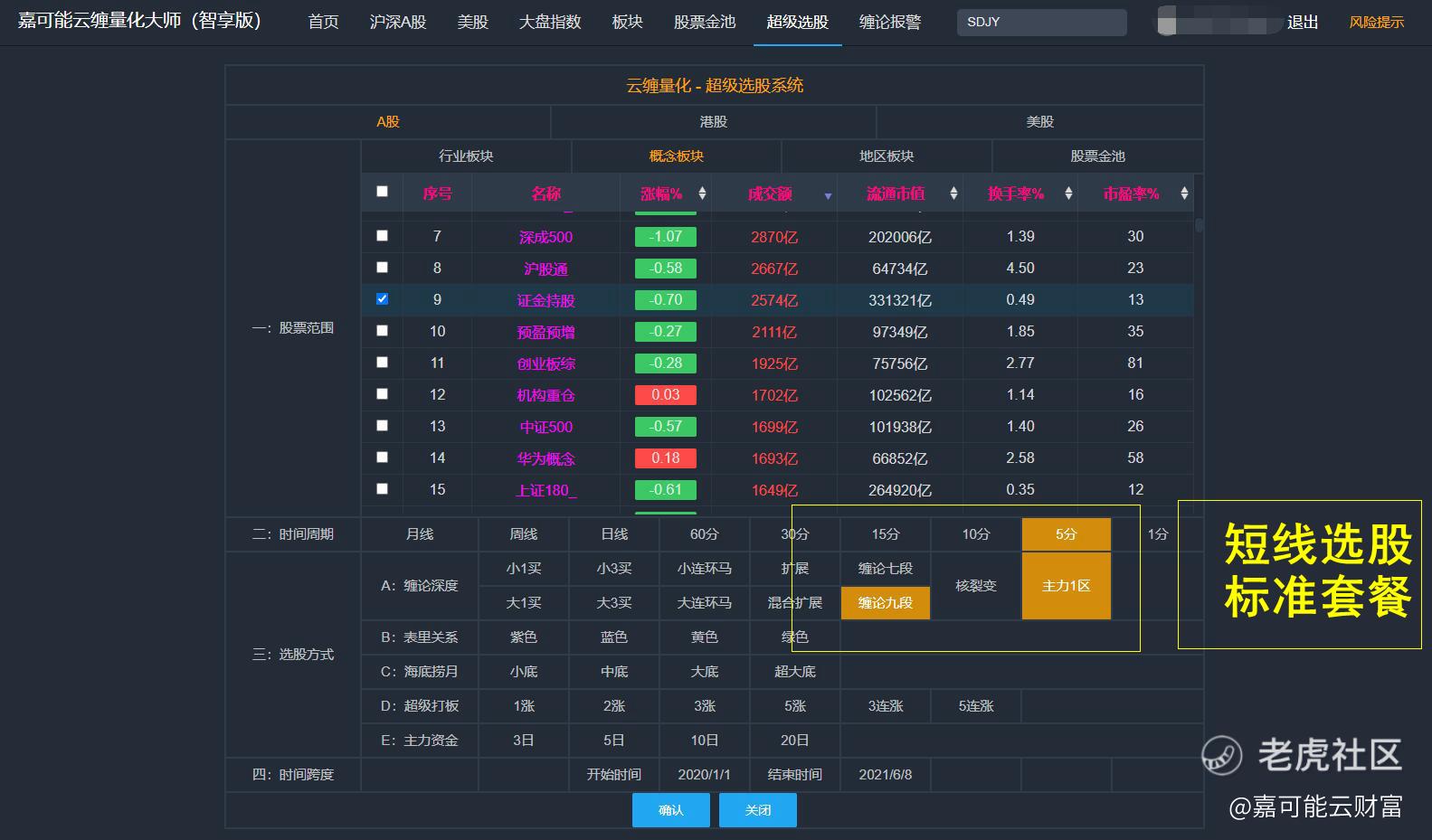Select 20日 under 主力资金
1432x840 pixels.
pyautogui.click(x=795, y=741)
